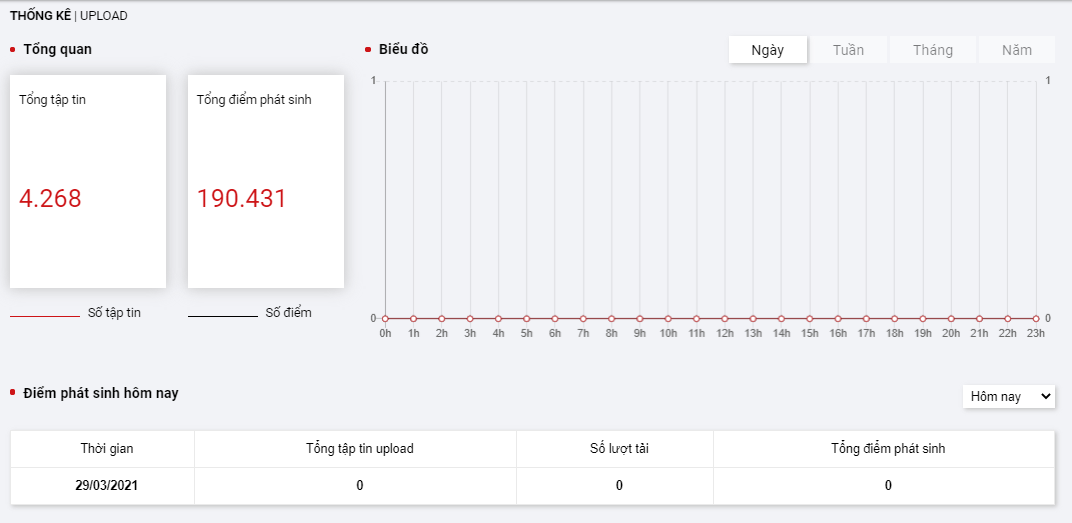Select the Tháng chart tab
Viewport: 1072px width, 523px height.
click(x=932, y=50)
